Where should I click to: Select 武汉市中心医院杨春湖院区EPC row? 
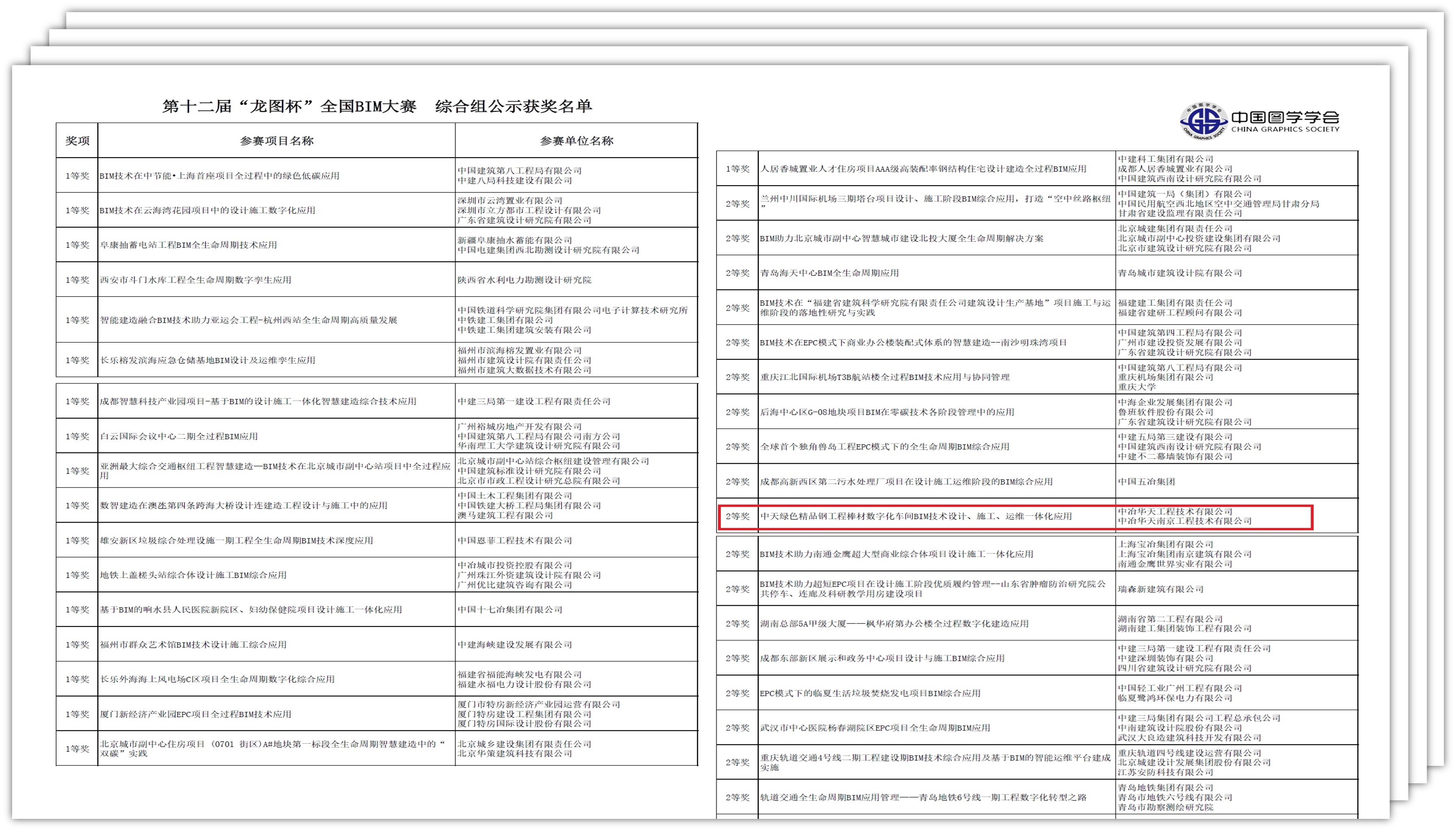click(1037, 728)
